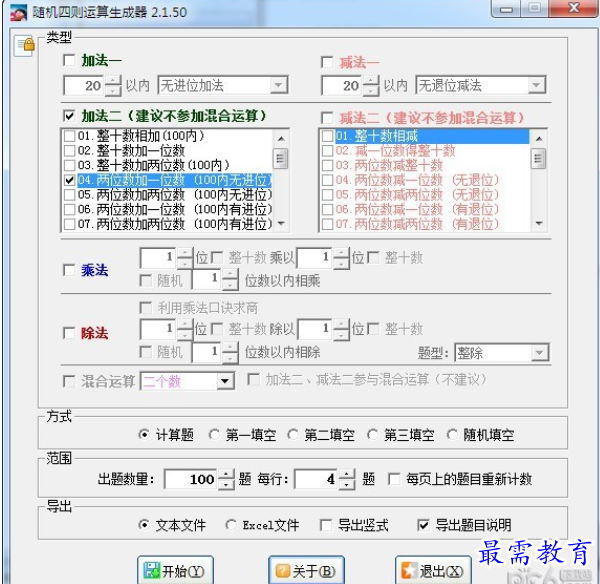Image resolution: width=600 pixels, height=584 pixels.
Task: Check 05.两位数加两位数 无进位 item
Action: (69, 194)
